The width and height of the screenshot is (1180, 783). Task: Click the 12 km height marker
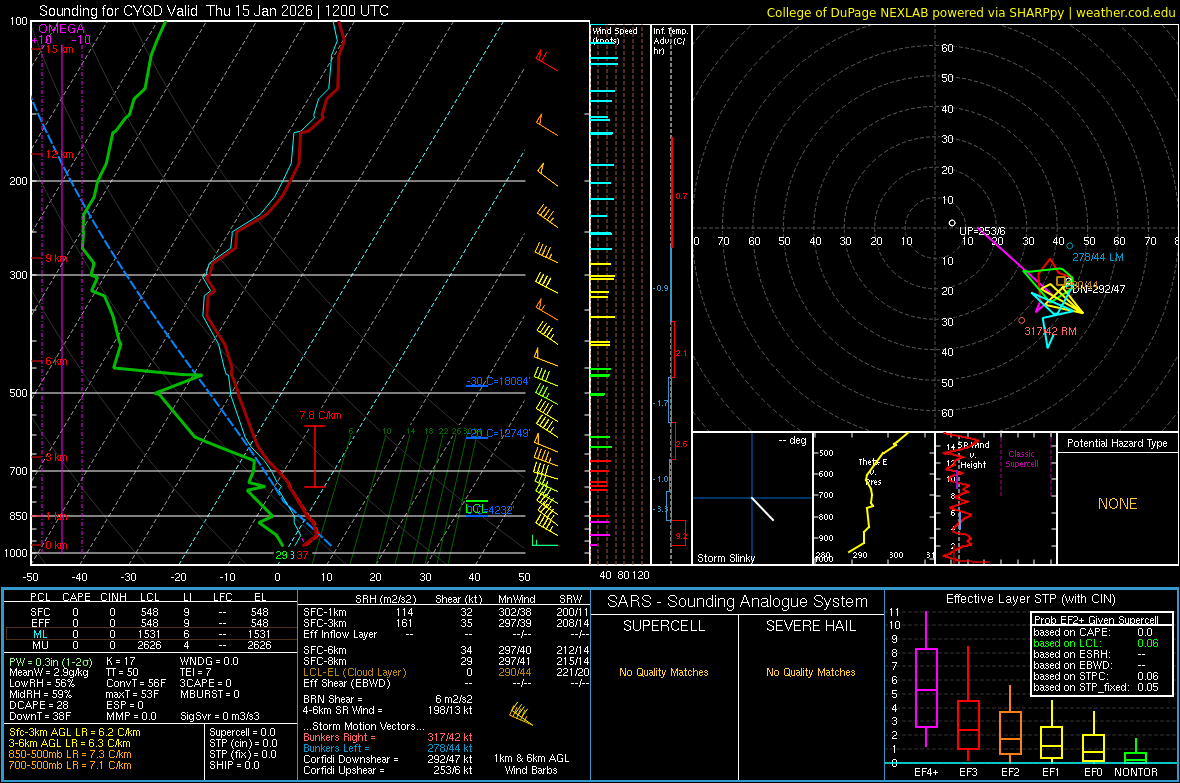59,154
